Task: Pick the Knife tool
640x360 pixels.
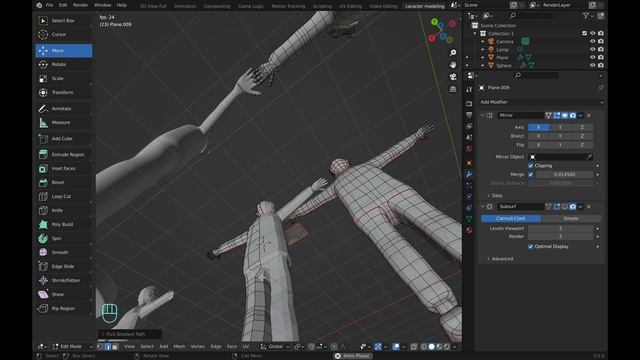Action: click(x=64, y=211)
